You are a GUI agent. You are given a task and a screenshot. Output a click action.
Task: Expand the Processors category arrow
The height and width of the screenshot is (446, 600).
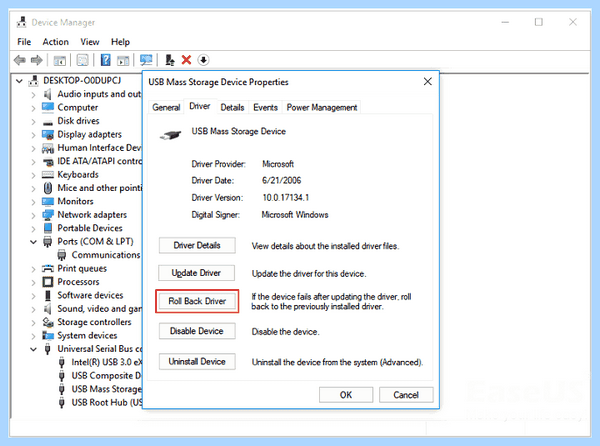(x=34, y=282)
